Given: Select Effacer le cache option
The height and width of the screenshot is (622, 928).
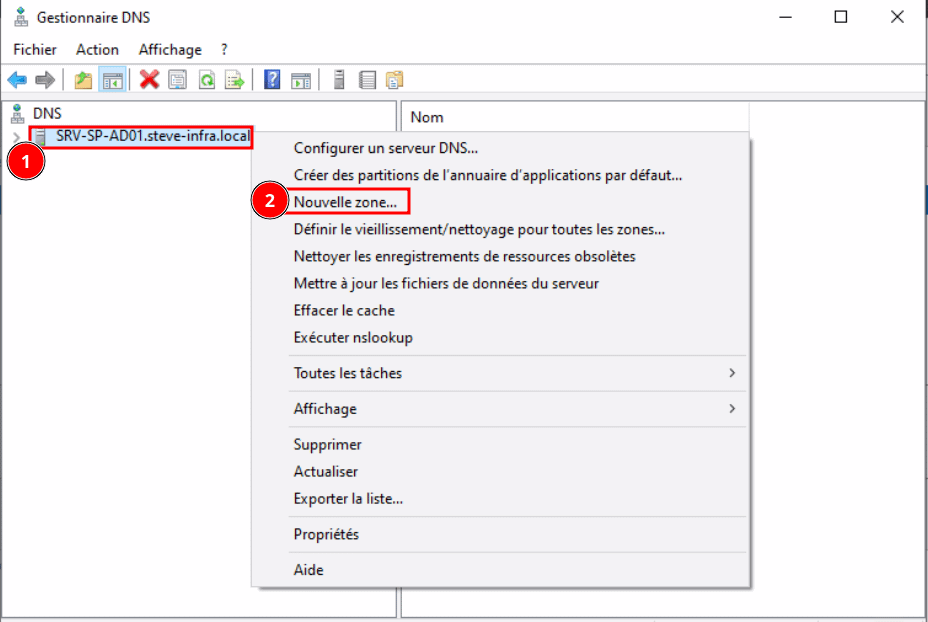Looking at the screenshot, I should tap(344, 310).
